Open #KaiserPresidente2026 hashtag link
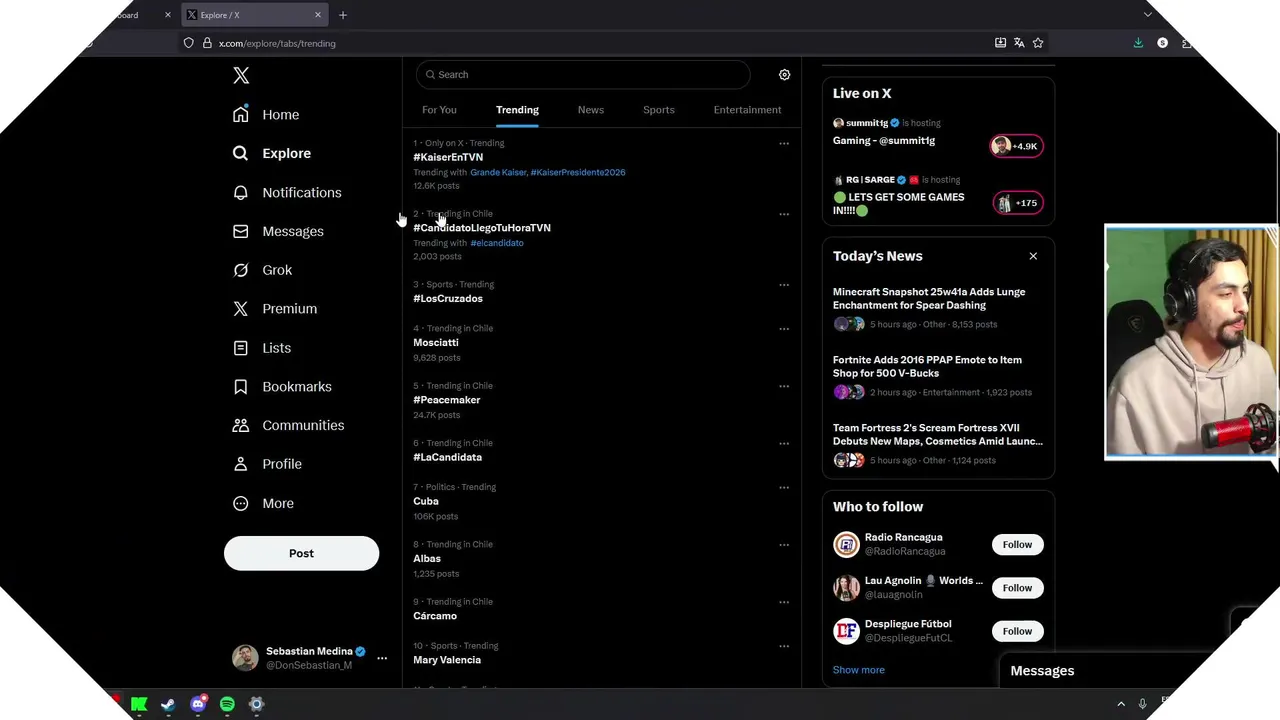 [578, 172]
